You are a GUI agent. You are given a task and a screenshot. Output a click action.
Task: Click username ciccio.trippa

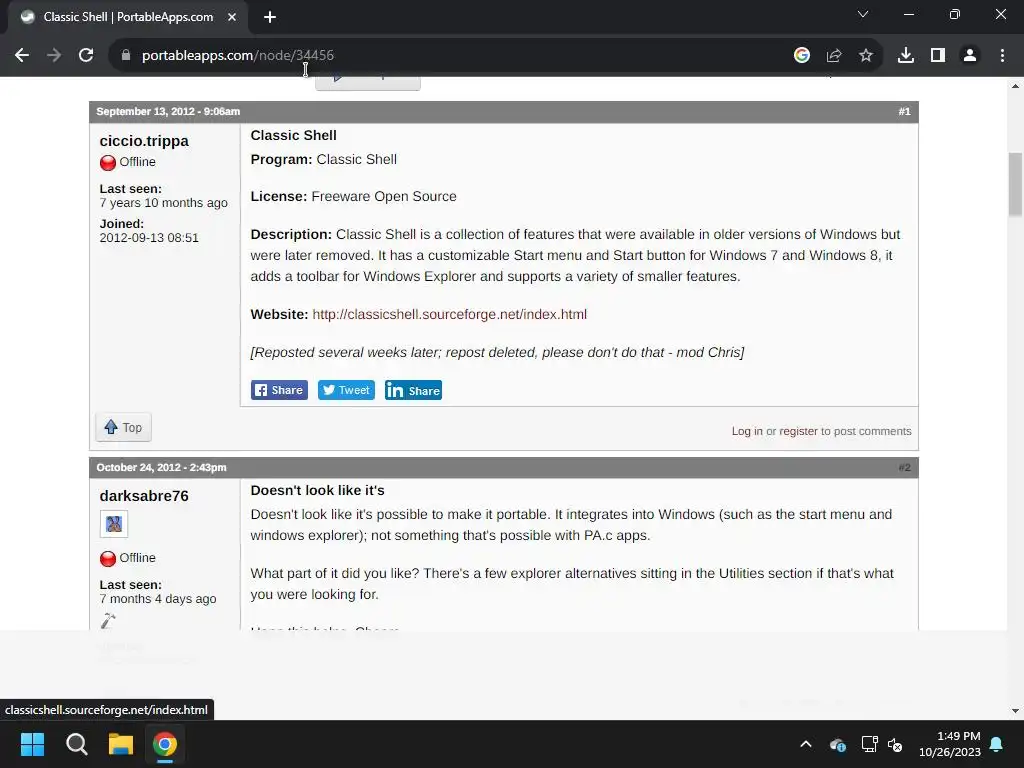coord(144,140)
